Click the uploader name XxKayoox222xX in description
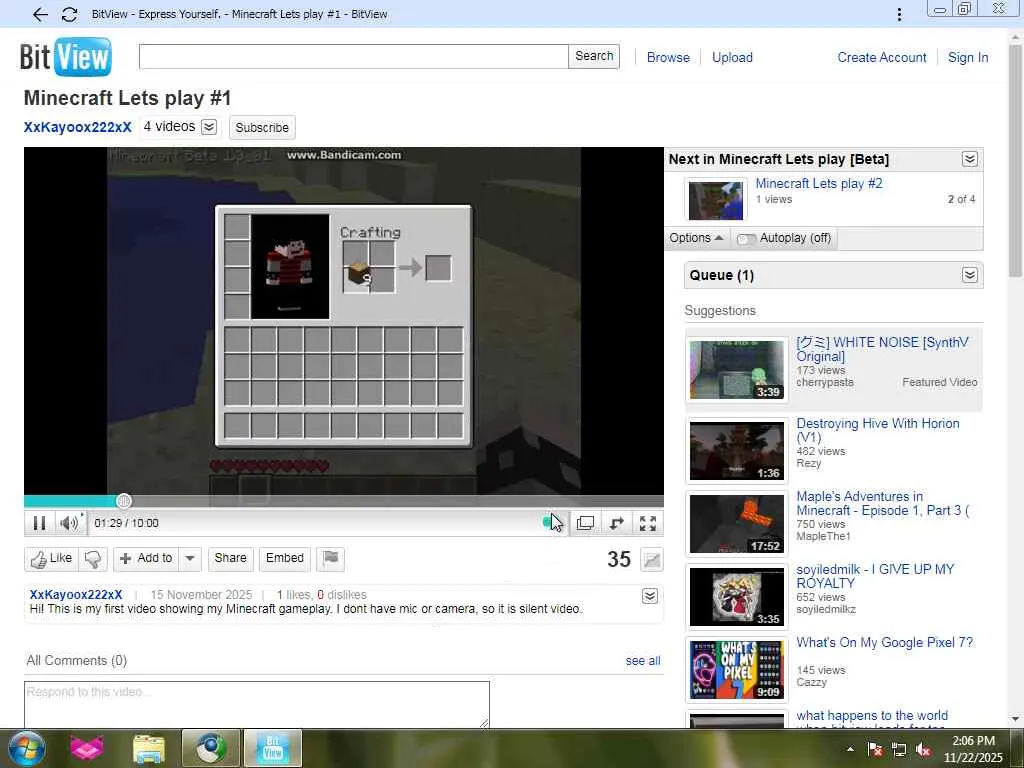 point(76,595)
